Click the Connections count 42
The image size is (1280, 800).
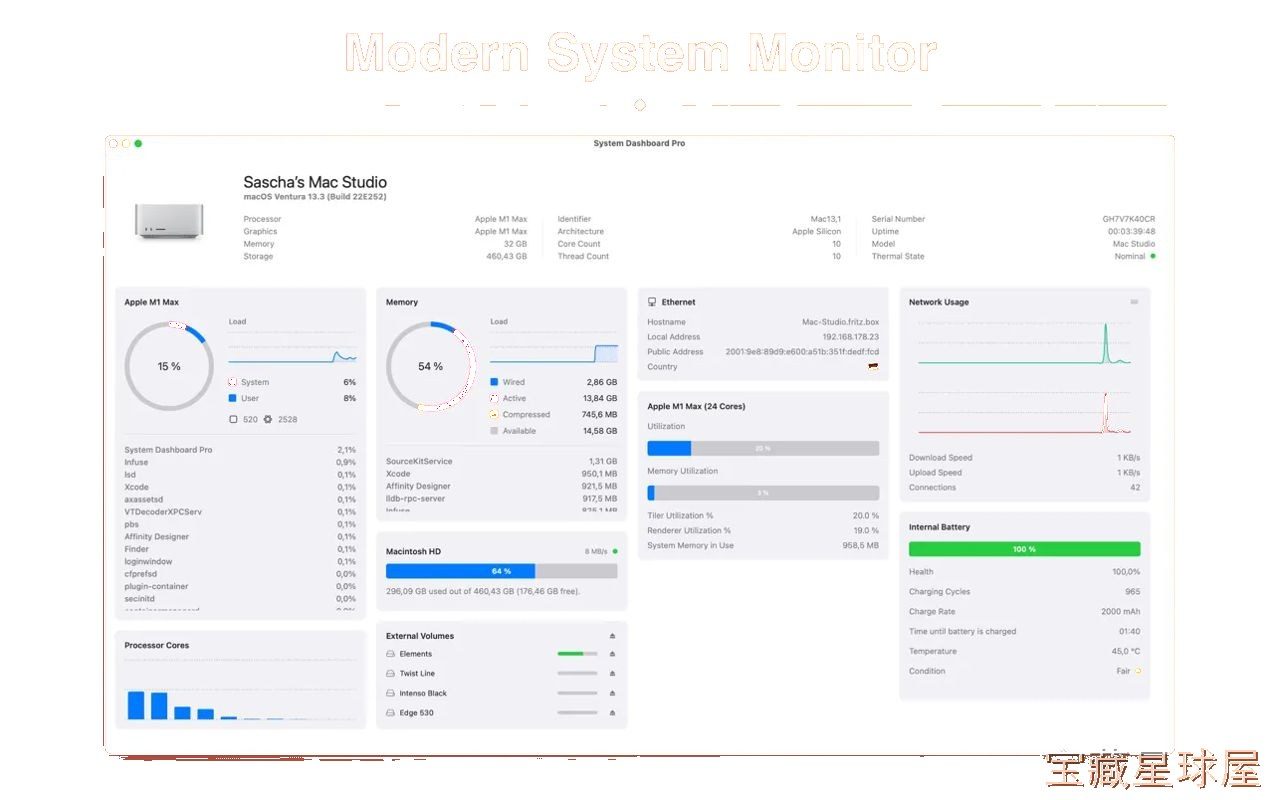(1135, 488)
